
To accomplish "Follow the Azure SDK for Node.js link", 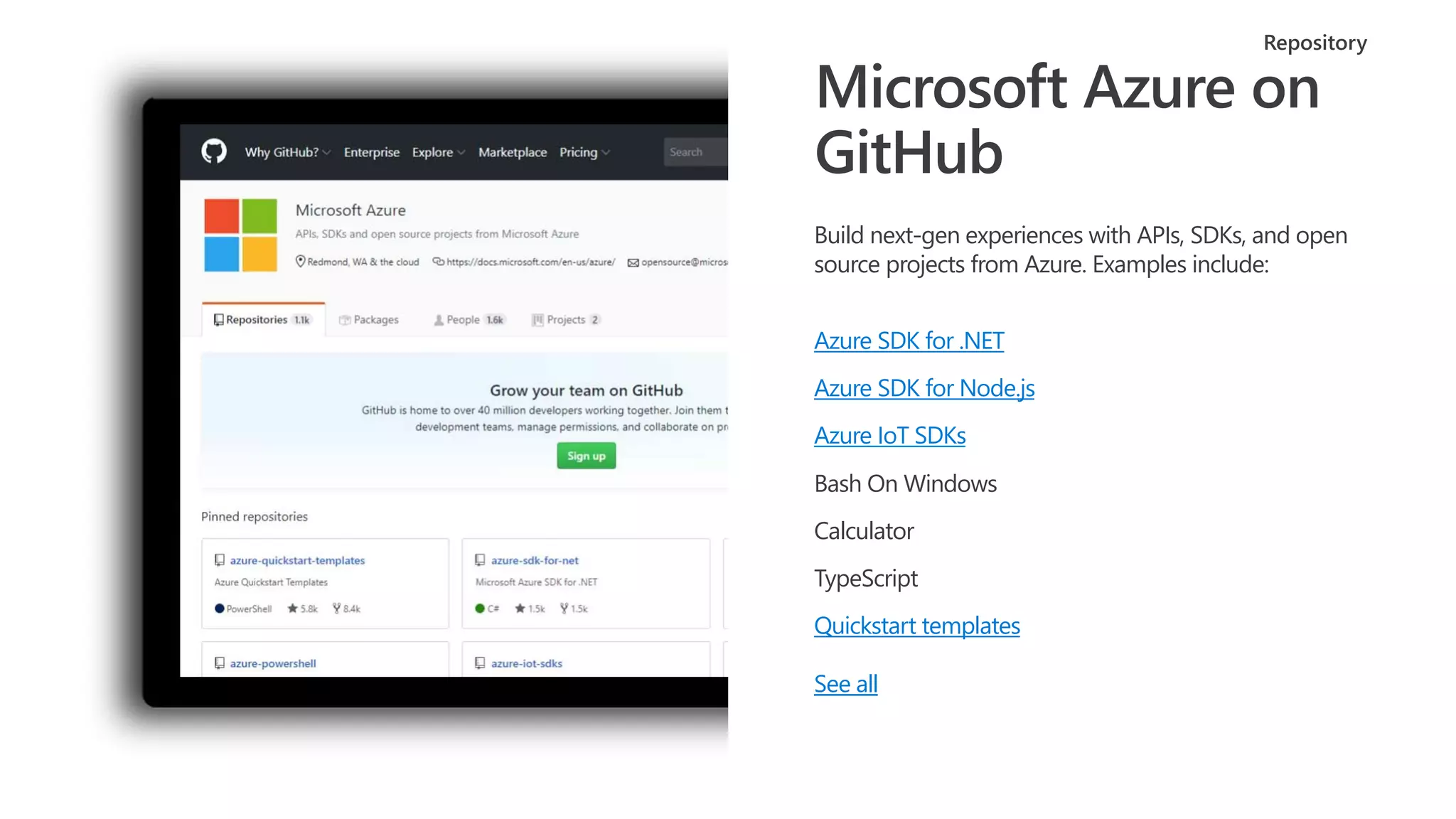I will (924, 388).
